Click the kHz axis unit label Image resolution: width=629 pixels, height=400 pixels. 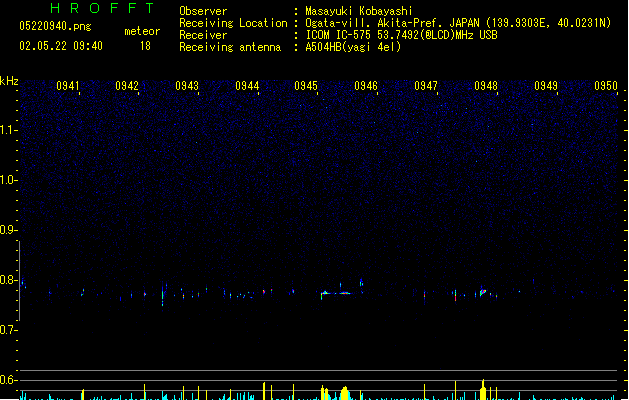[9, 81]
